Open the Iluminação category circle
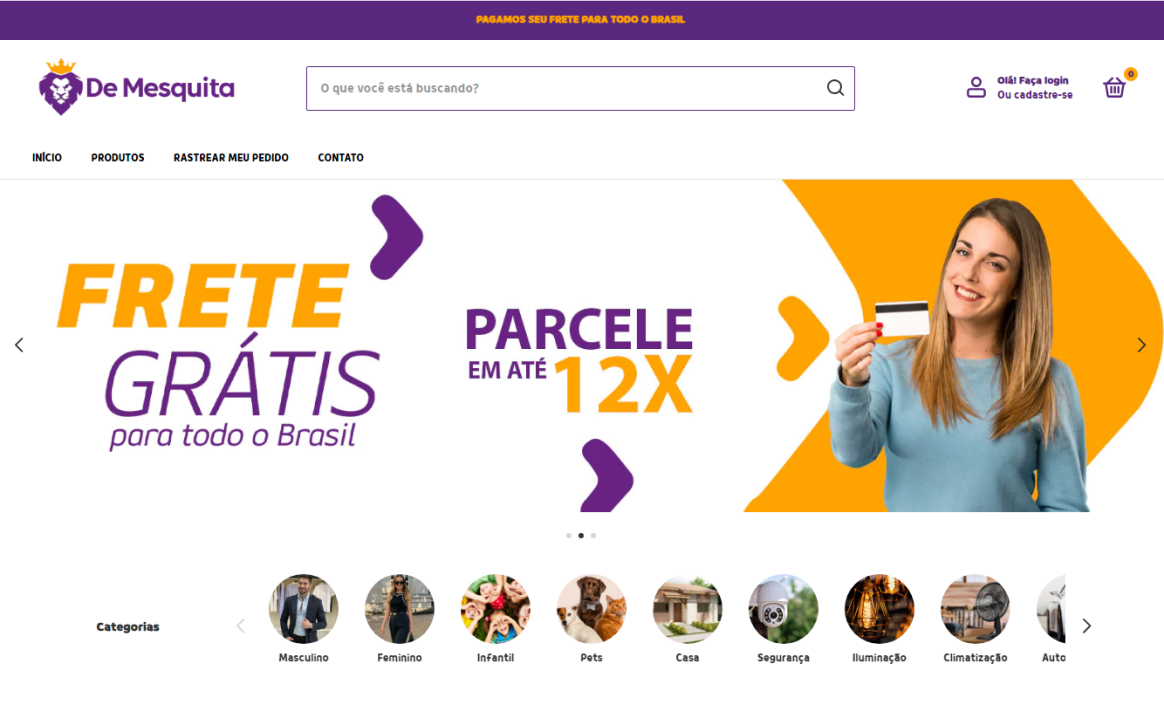The width and height of the screenshot is (1164, 718). pyautogui.click(x=879, y=609)
